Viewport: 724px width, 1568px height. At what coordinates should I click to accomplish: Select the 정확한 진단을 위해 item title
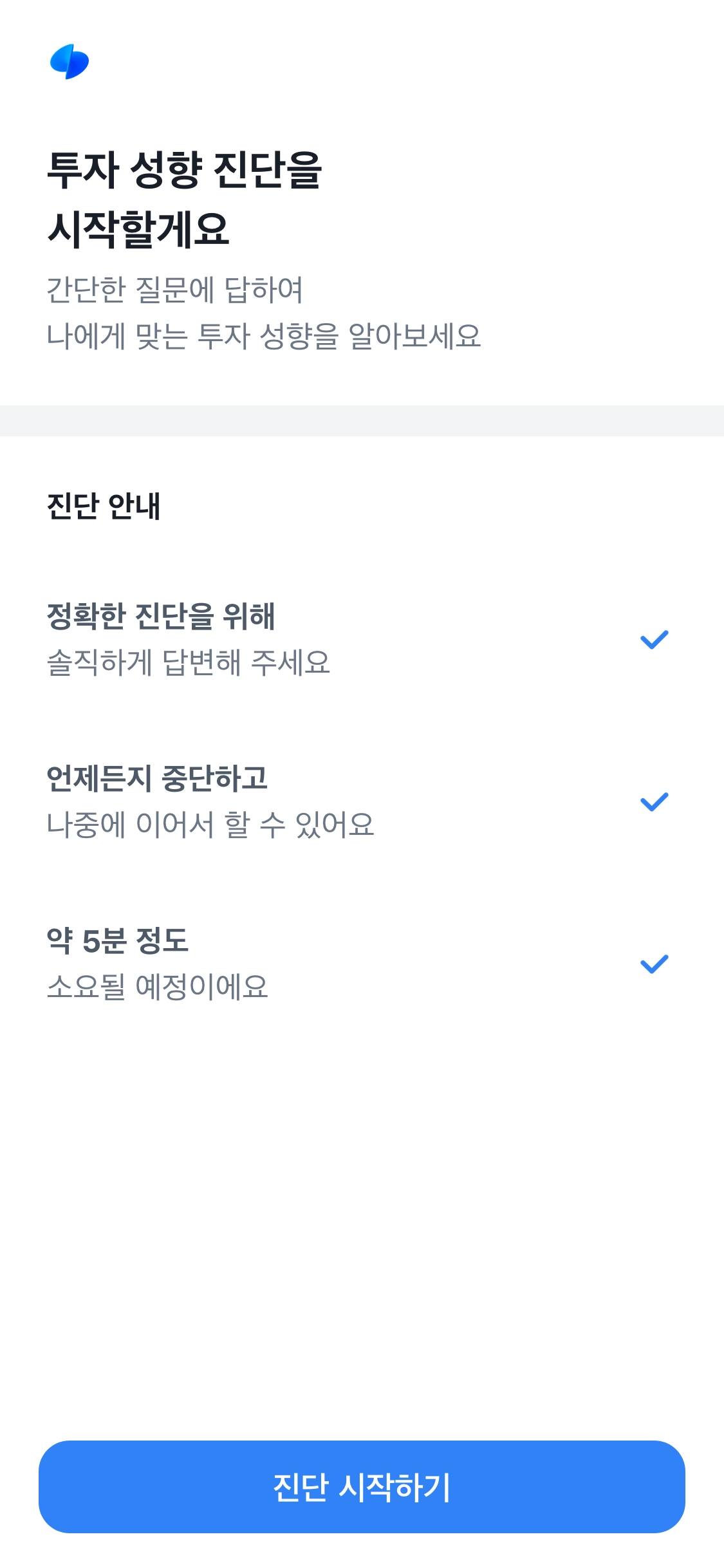(x=161, y=616)
